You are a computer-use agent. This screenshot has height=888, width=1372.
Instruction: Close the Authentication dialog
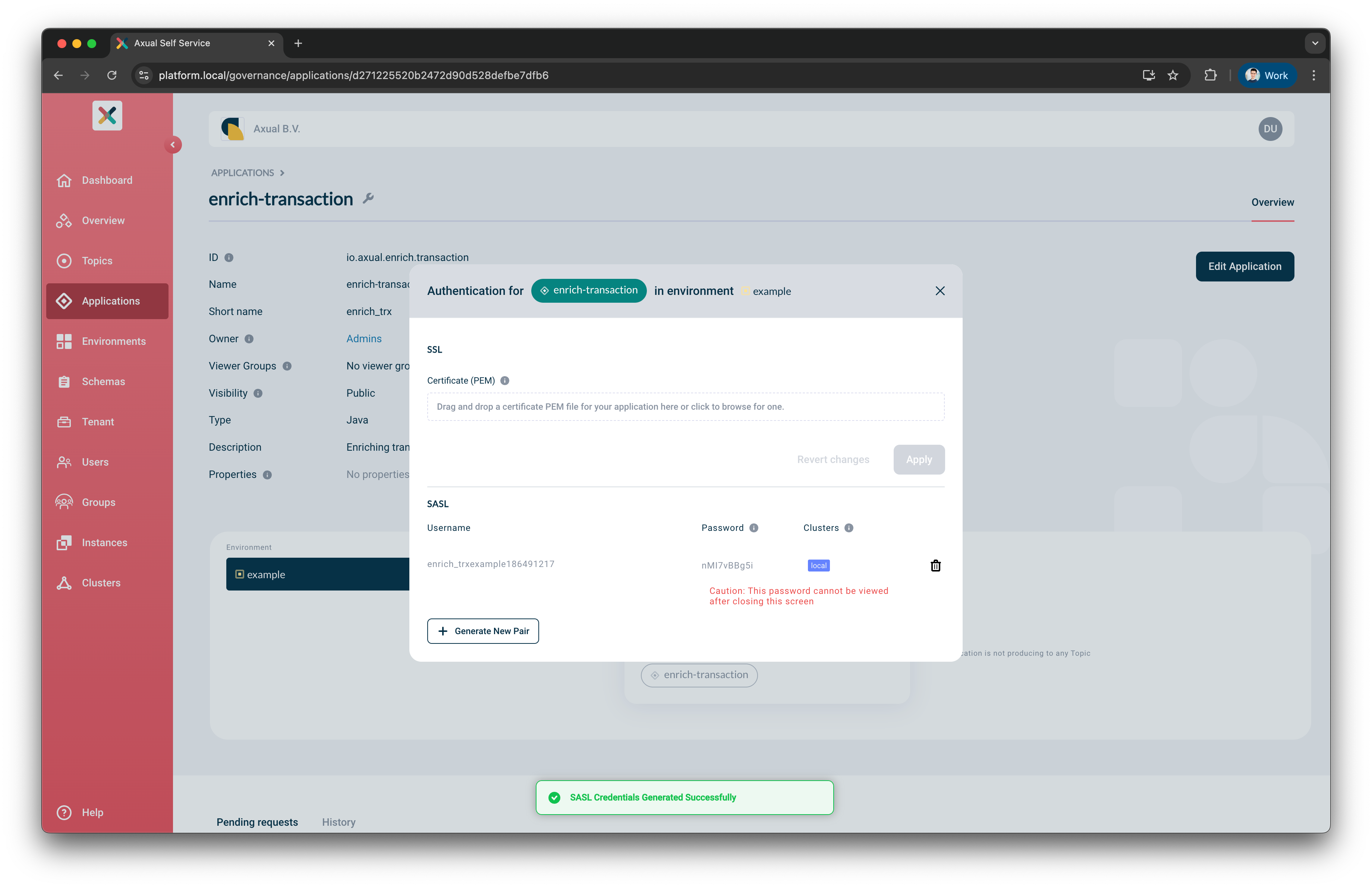(940, 291)
